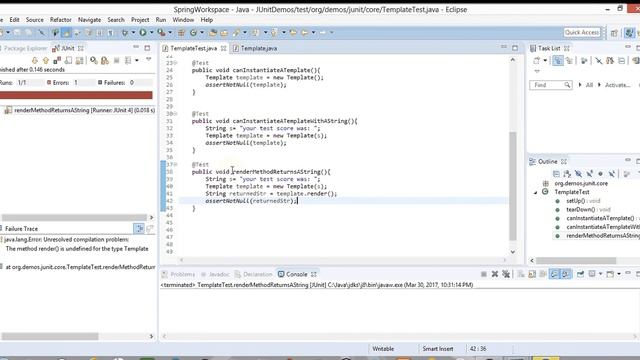640x360 pixels.
Task: Select the Java perspective icon
Action: 630,33
